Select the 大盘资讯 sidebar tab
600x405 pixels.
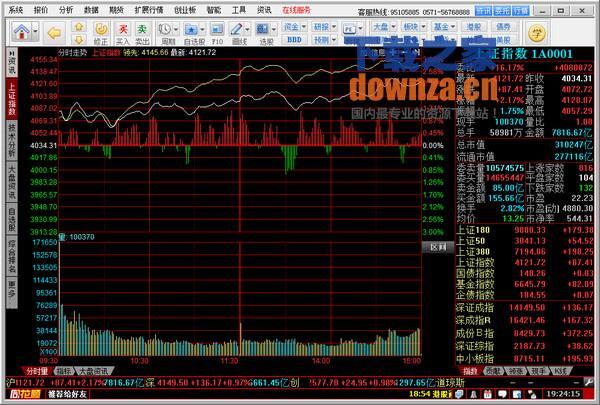click(x=12, y=181)
